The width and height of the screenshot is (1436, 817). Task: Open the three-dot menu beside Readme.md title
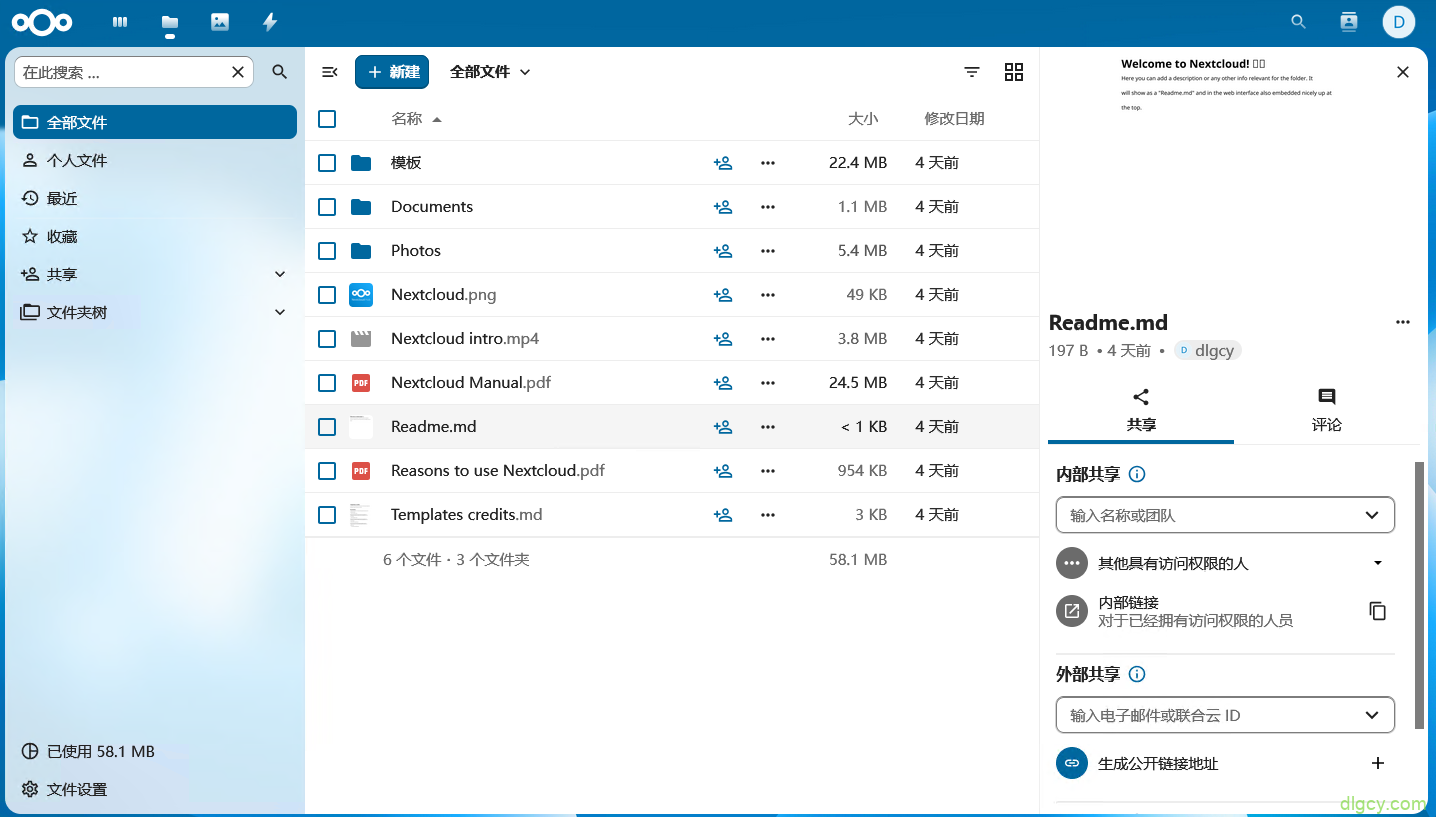pos(1403,322)
